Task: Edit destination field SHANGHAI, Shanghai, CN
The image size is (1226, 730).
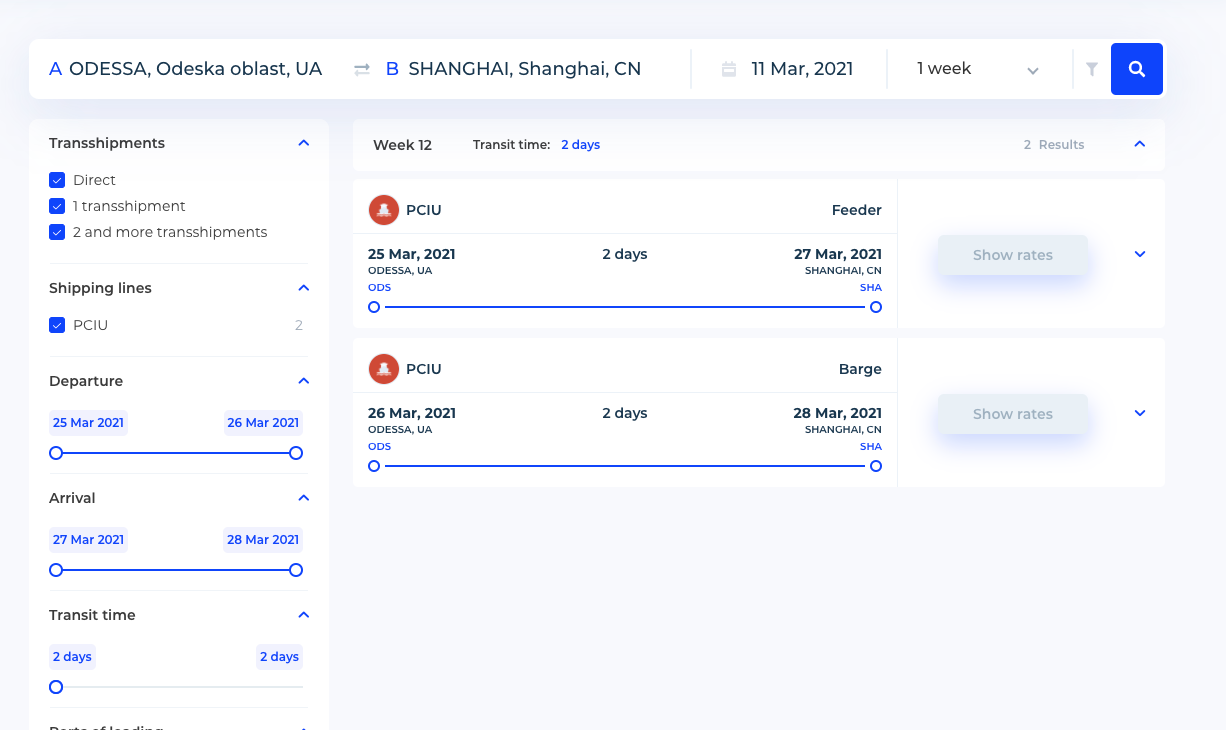Action: pyautogui.click(x=524, y=69)
